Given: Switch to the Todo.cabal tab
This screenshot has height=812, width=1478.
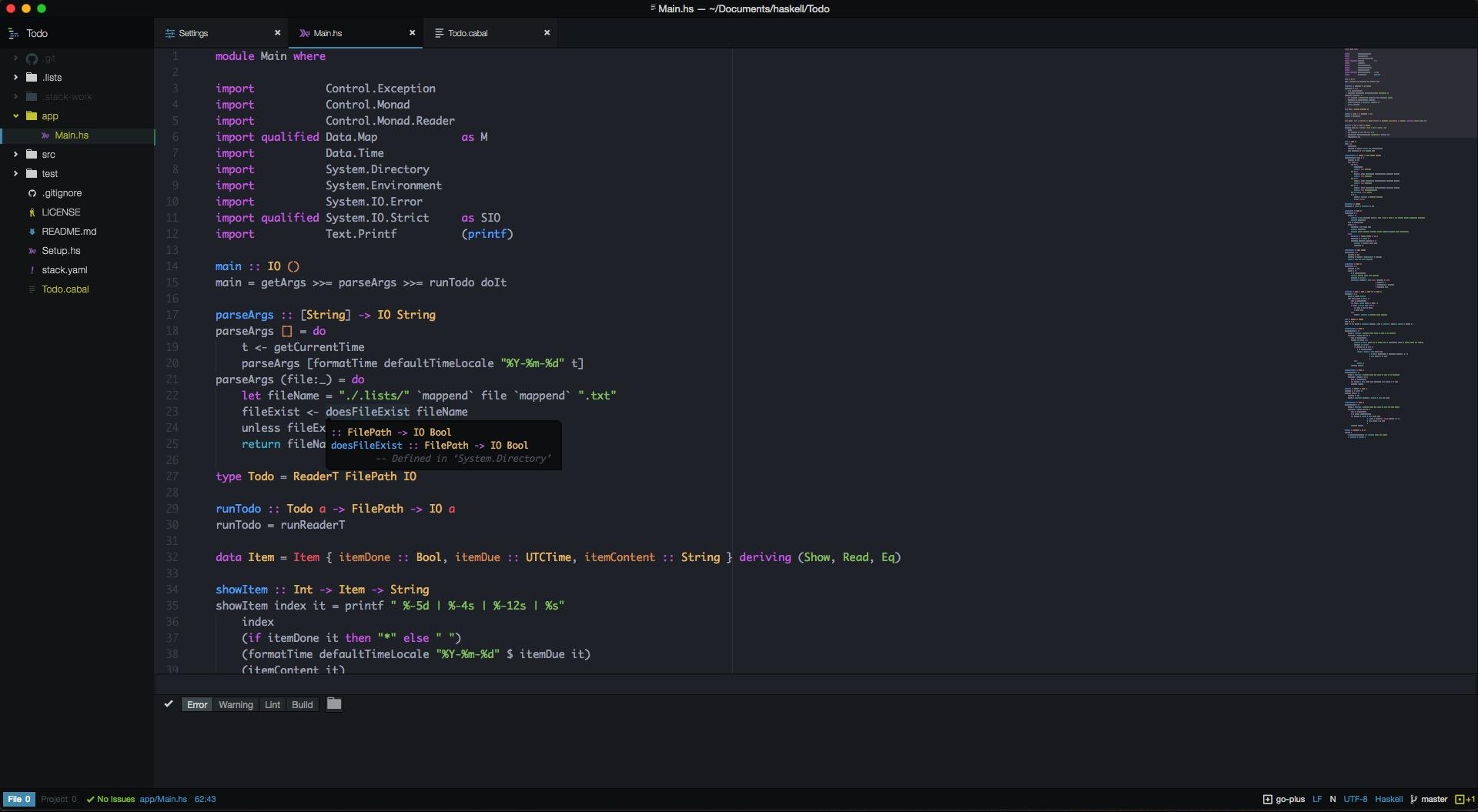Looking at the screenshot, I should [x=470, y=33].
